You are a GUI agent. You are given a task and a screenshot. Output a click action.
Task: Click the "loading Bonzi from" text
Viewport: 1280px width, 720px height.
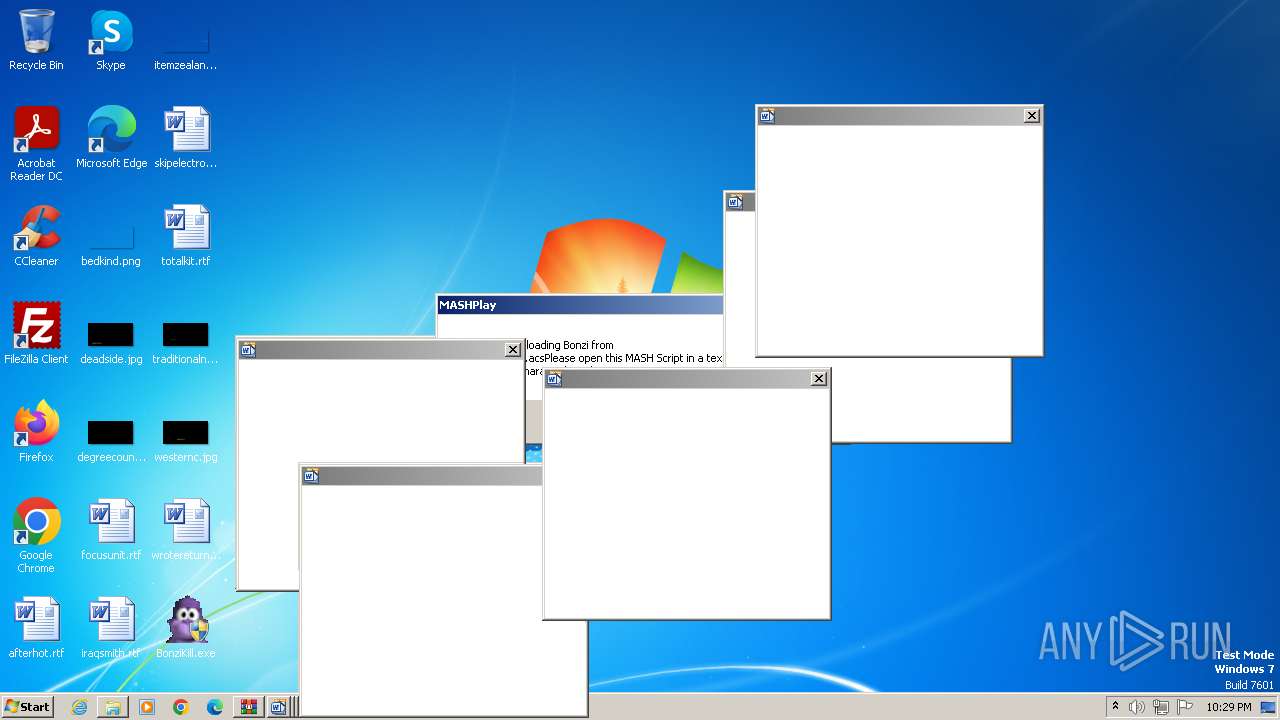pos(571,345)
